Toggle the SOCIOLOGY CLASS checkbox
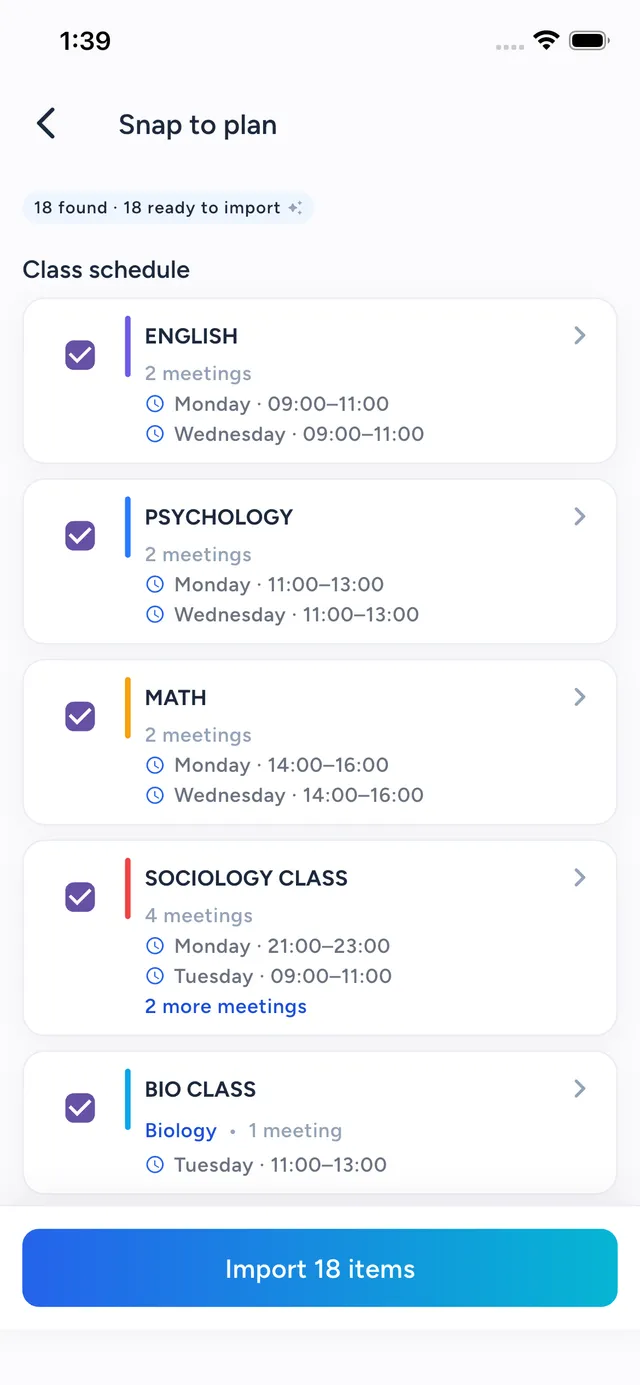The height and width of the screenshot is (1385, 640). click(80, 897)
